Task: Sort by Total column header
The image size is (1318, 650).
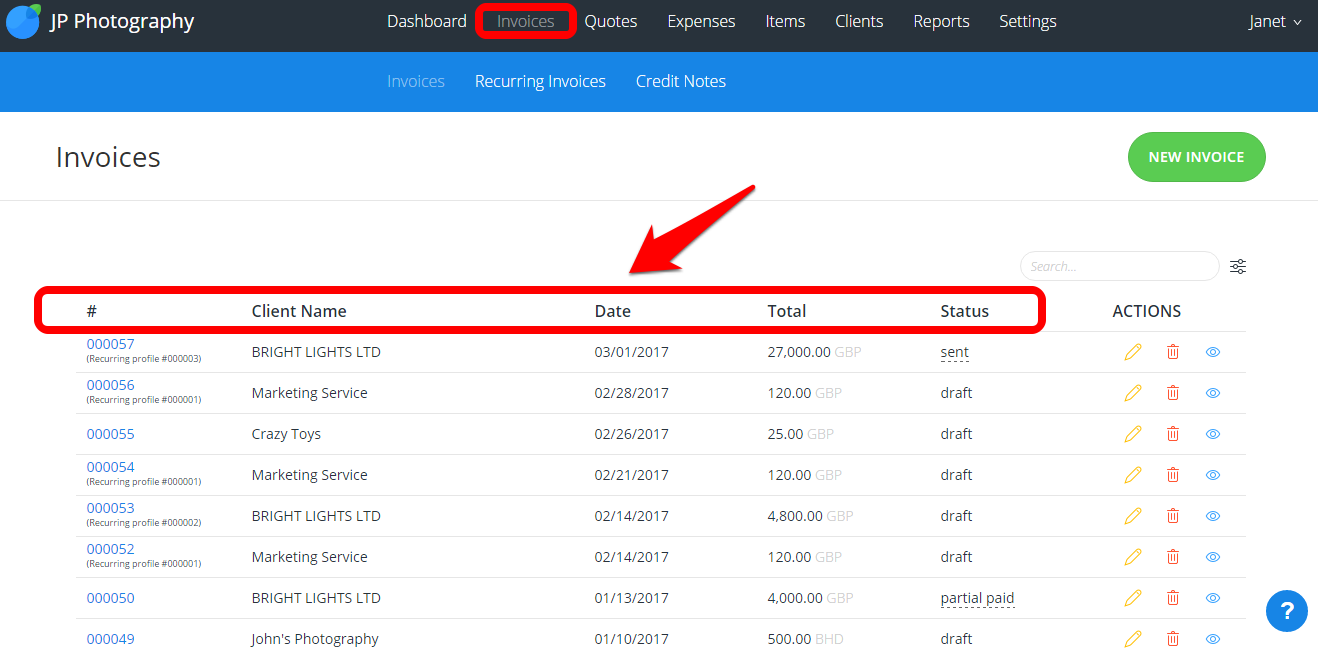Action: [x=787, y=311]
